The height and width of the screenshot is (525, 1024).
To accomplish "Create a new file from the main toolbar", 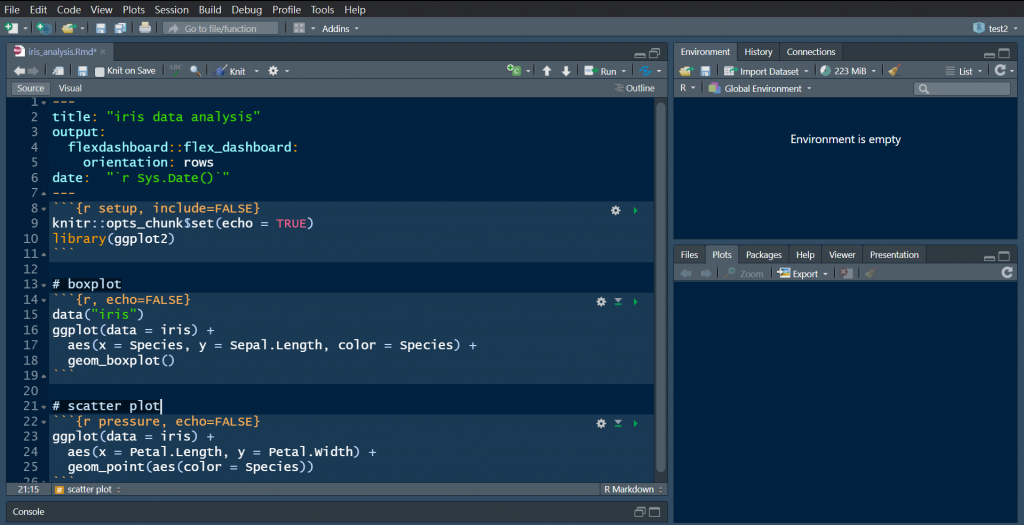I will tap(11, 28).
